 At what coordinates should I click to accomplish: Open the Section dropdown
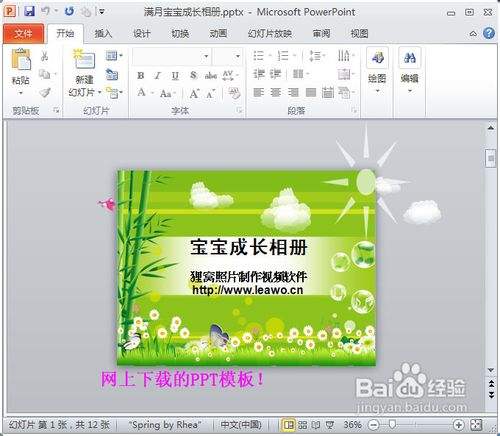(113, 92)
